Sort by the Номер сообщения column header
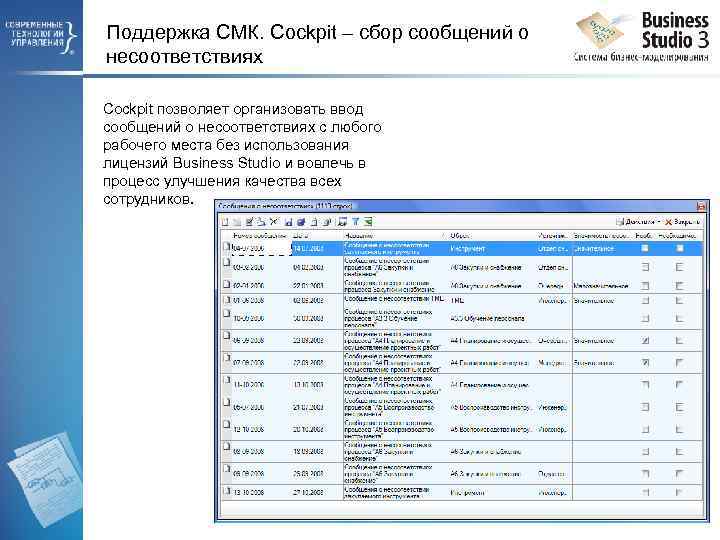This screenshot has width=720, height=540. (259, 236)
